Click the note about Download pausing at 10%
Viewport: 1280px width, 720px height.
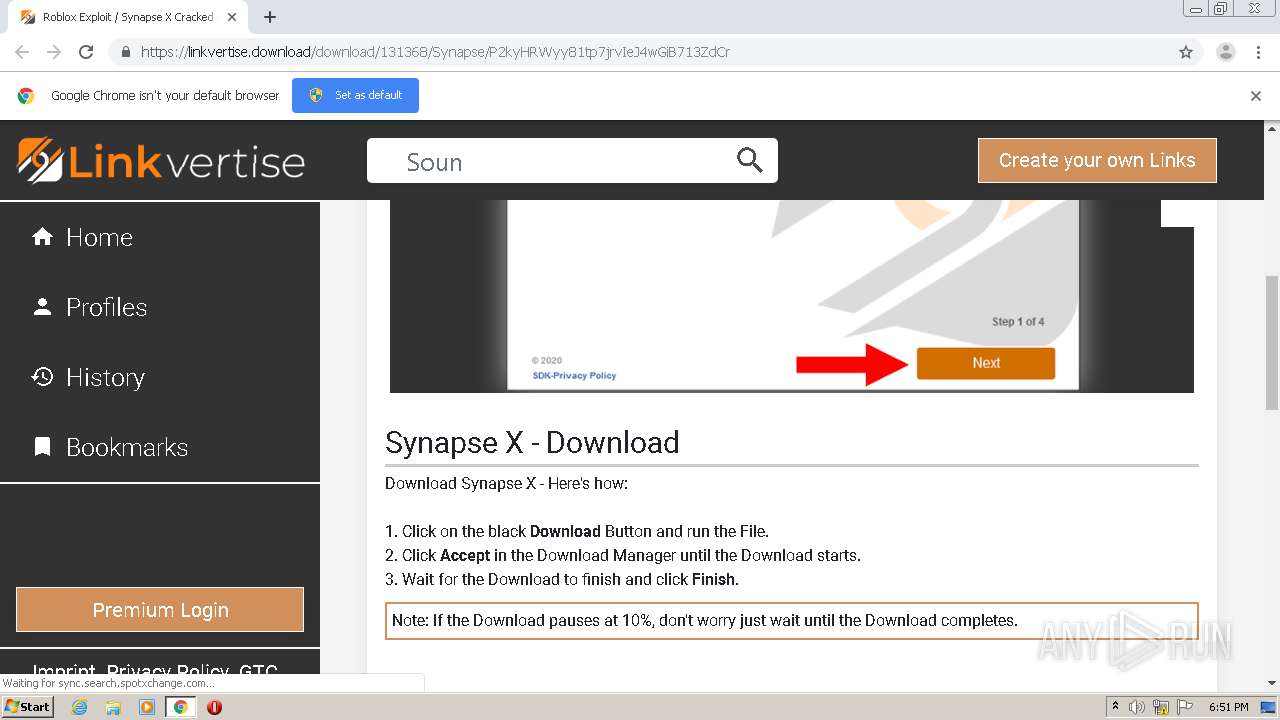792,620
